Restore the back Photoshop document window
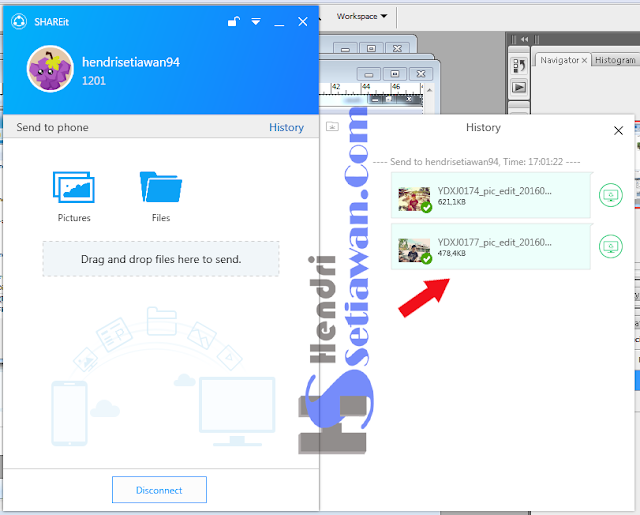 click(371, 49)
